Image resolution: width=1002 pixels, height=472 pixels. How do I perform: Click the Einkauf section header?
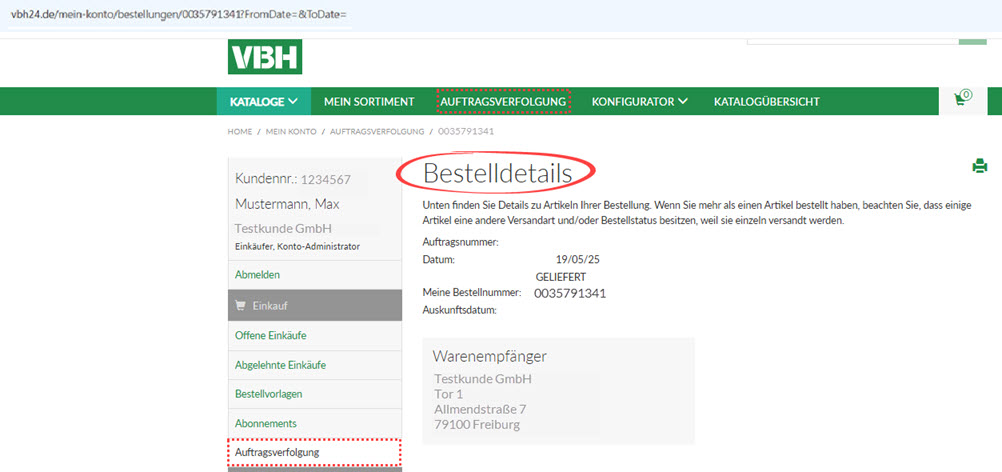tap(315, 305)
